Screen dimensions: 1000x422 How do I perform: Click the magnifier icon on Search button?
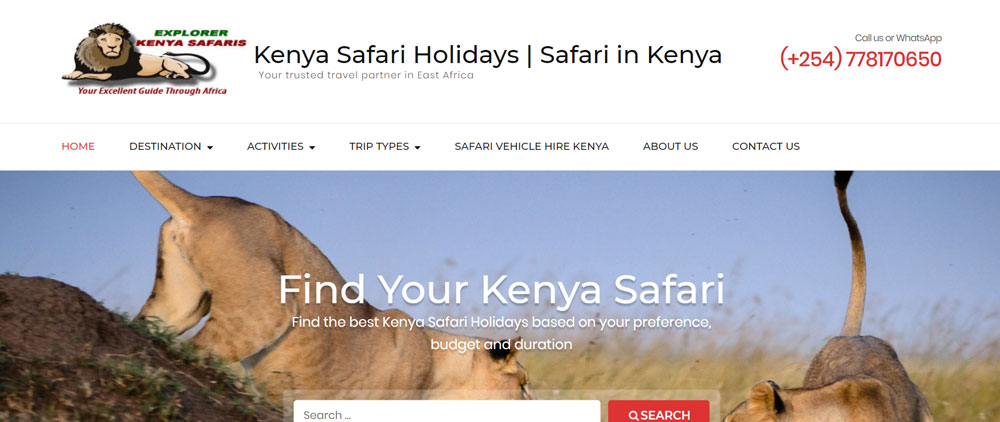(x=633, y=416)
